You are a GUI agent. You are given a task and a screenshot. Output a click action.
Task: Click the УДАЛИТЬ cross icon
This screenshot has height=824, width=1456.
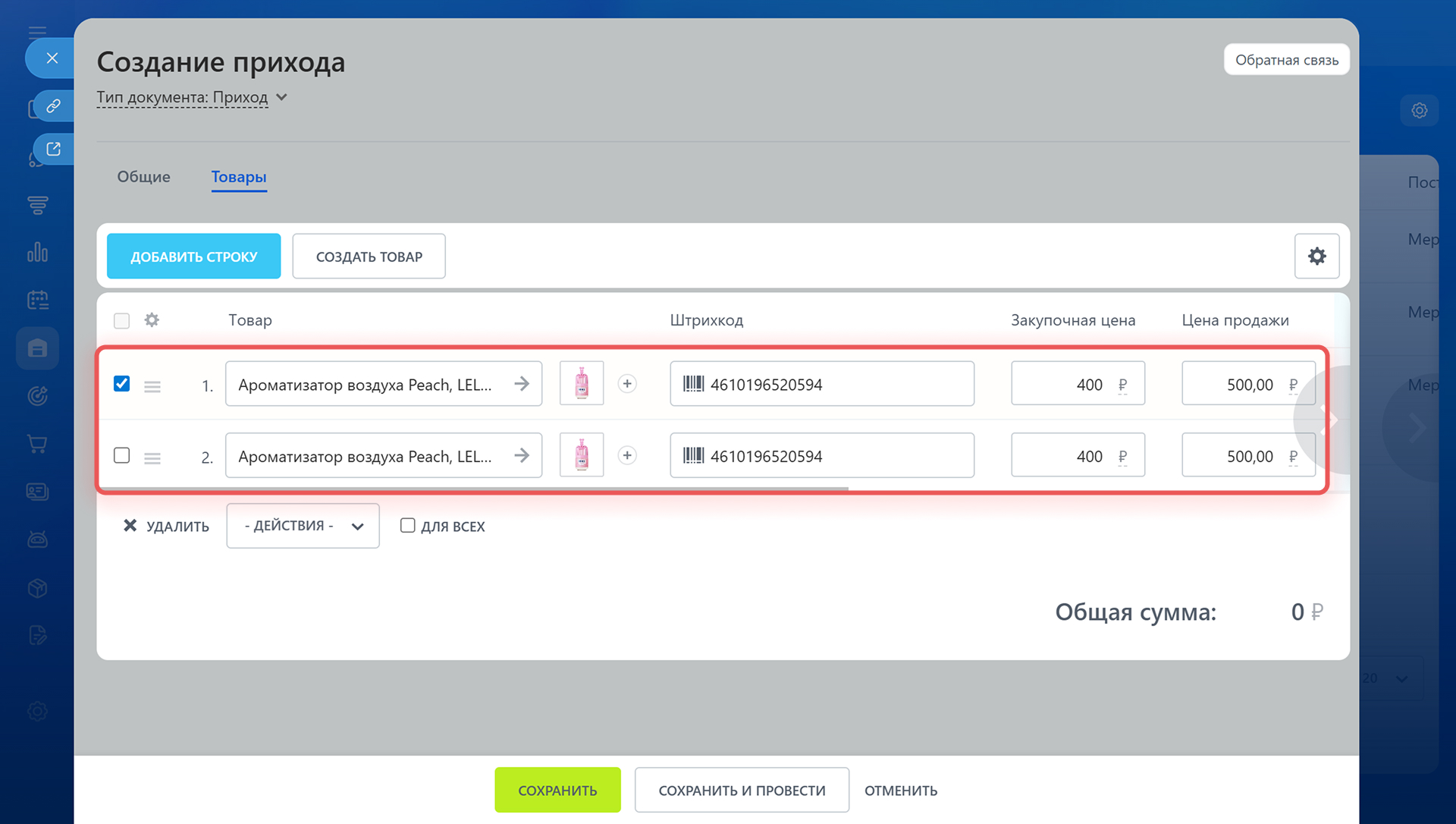tap(130, 526)
